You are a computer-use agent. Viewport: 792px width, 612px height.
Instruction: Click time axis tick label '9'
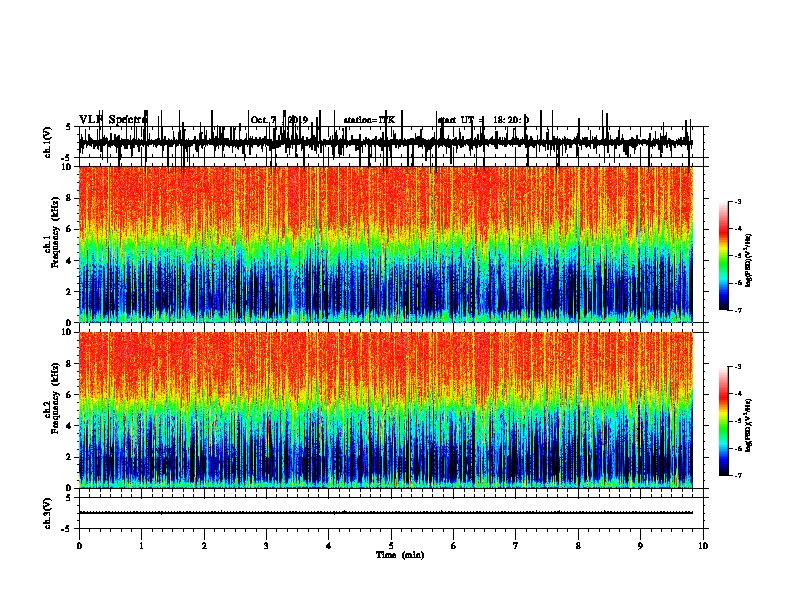click(x=640, y=546)
